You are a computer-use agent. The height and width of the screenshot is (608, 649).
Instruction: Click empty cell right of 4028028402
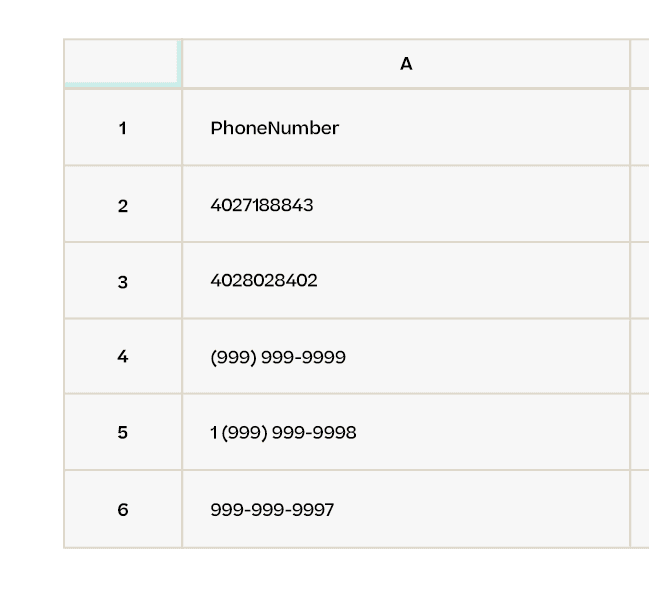[640, 281]
